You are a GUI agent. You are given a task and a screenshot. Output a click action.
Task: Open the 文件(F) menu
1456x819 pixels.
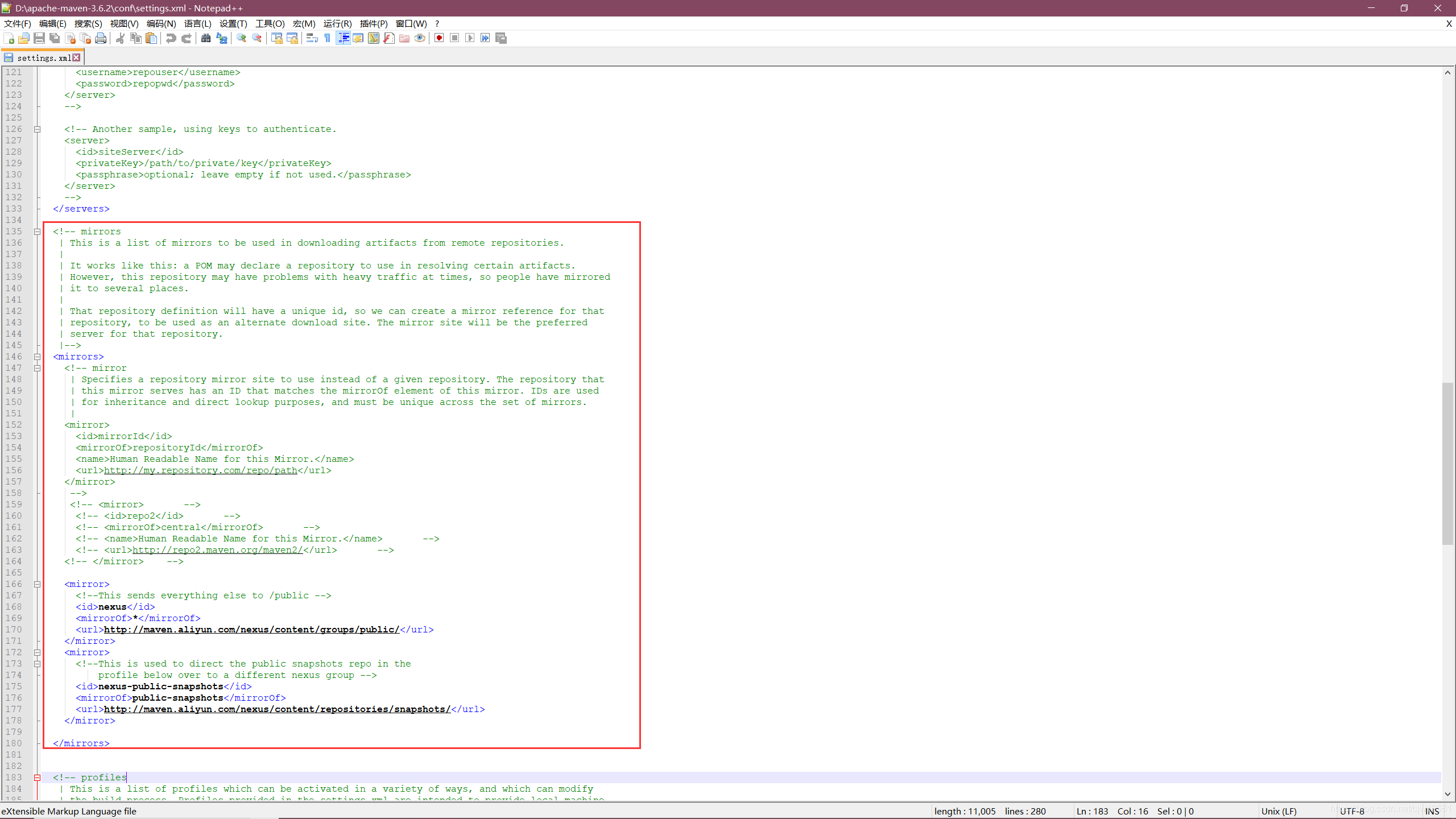tap(18, 23)
